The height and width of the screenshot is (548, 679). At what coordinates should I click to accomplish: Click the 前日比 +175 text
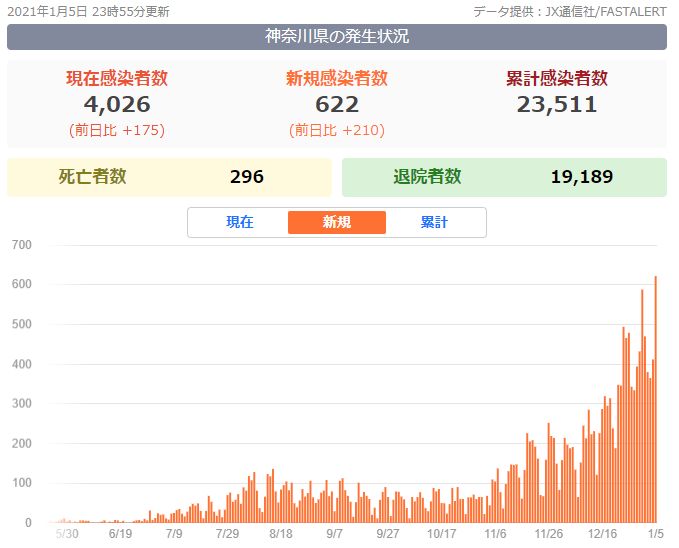click(x=117, y=130)
